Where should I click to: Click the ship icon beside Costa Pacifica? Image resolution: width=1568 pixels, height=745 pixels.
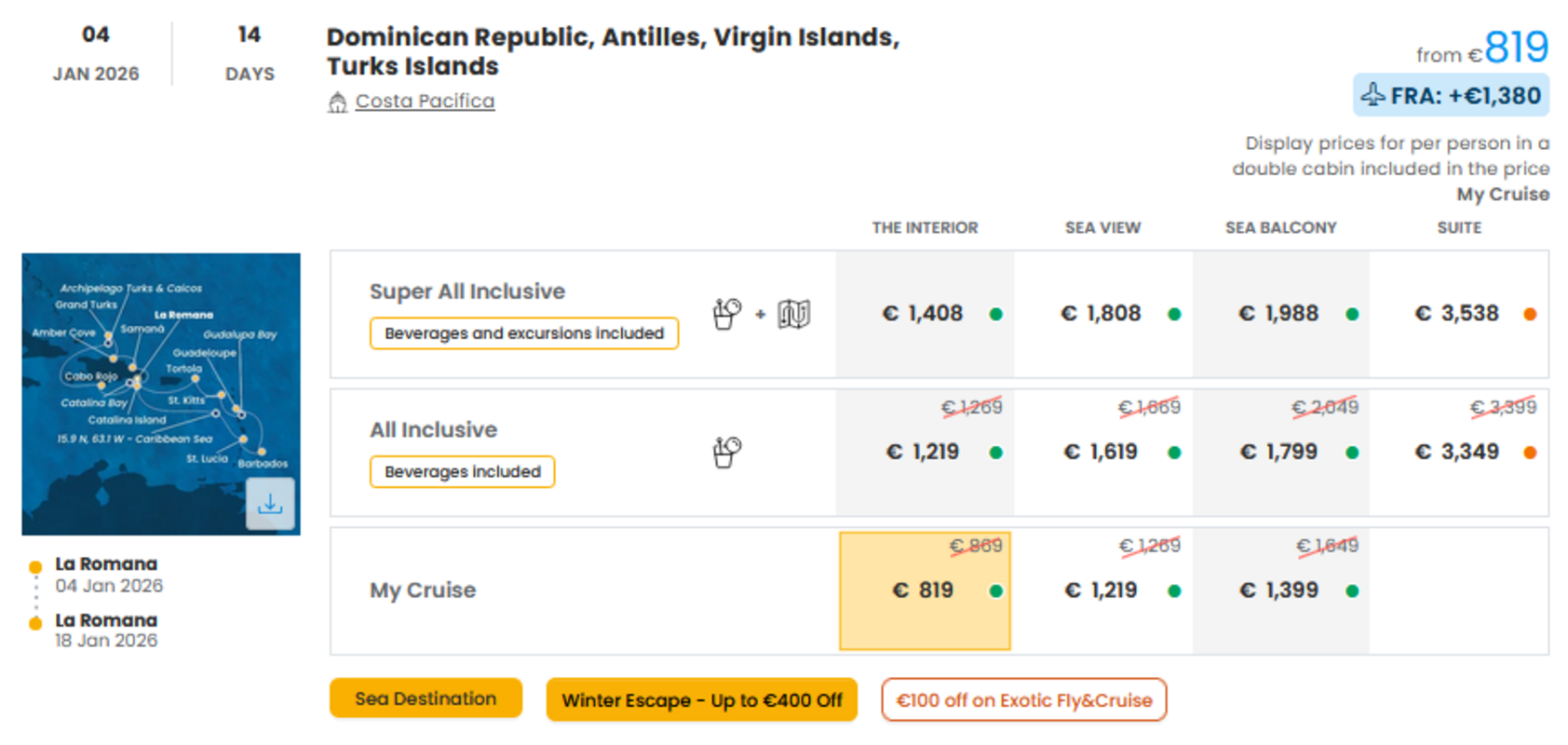pos(337,102)
